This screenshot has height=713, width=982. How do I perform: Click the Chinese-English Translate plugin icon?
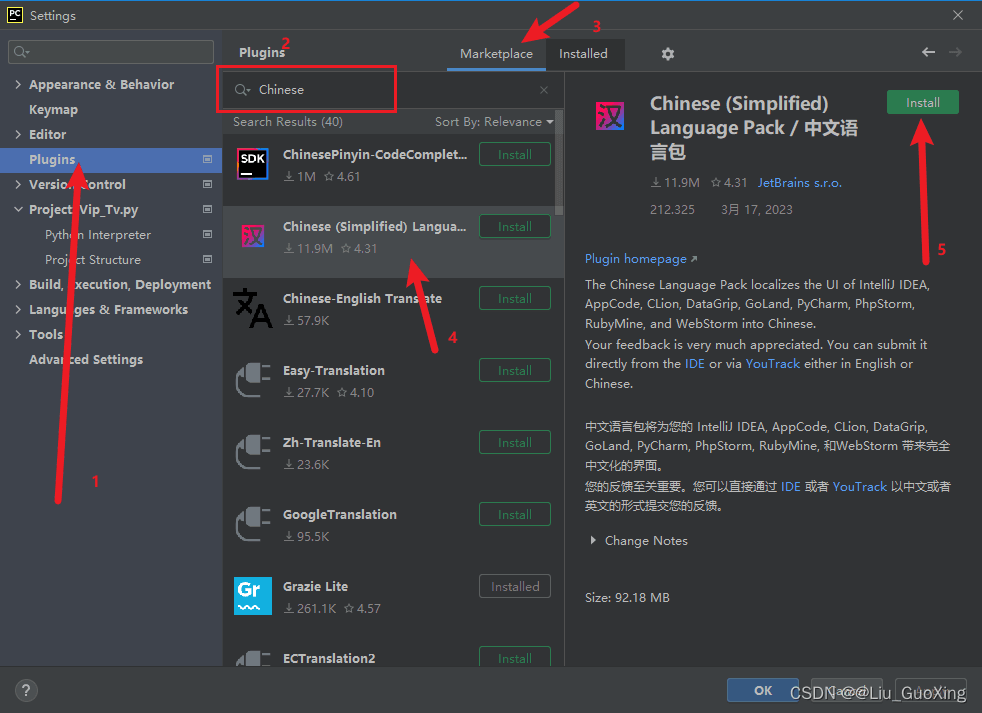[252, 308]
